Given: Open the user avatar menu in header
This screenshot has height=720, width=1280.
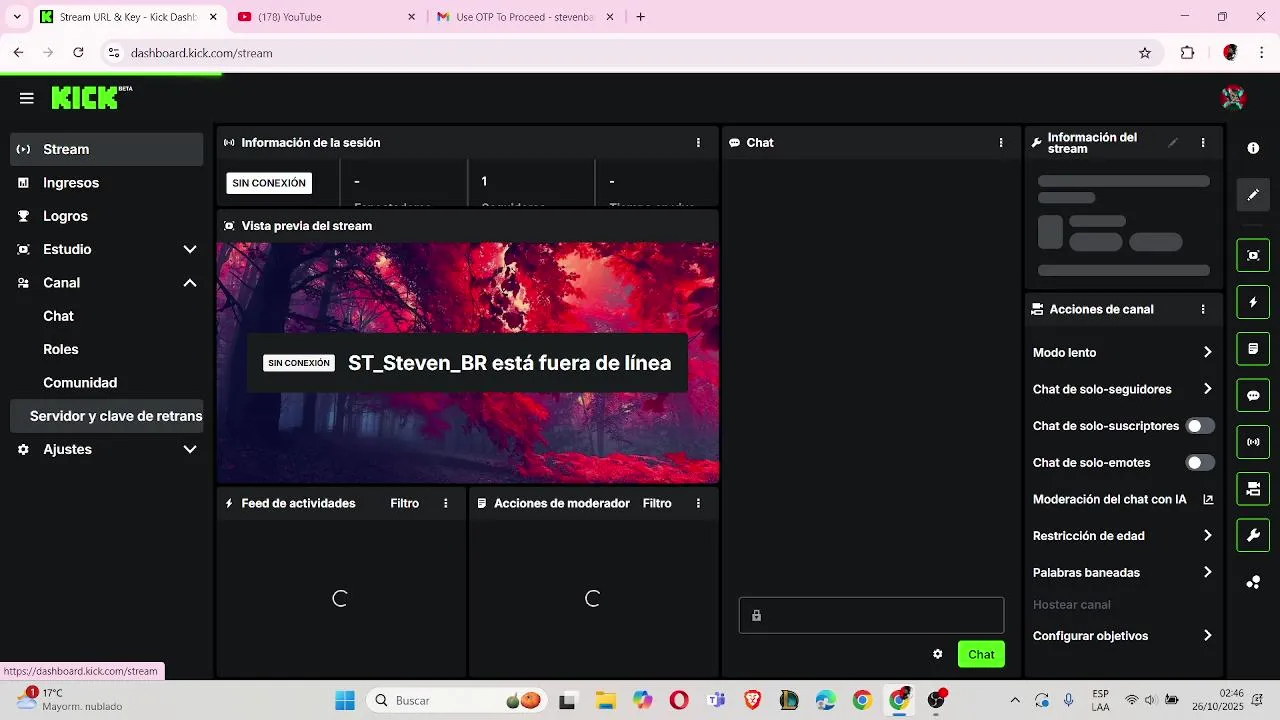Looking at the screenshot, I should tap(1233, 97).
